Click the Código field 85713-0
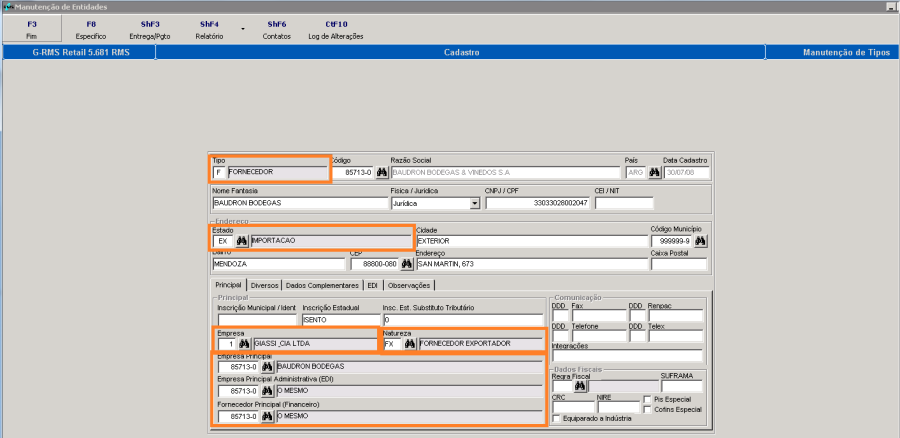The height and width of the screenshot is (438, 900). coord(353,172)
